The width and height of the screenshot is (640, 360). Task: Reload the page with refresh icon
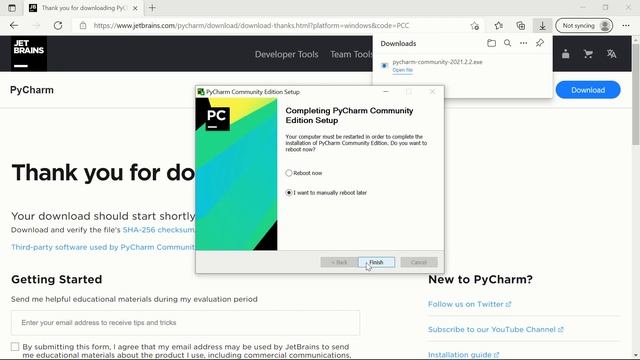(x=58, y=25)
